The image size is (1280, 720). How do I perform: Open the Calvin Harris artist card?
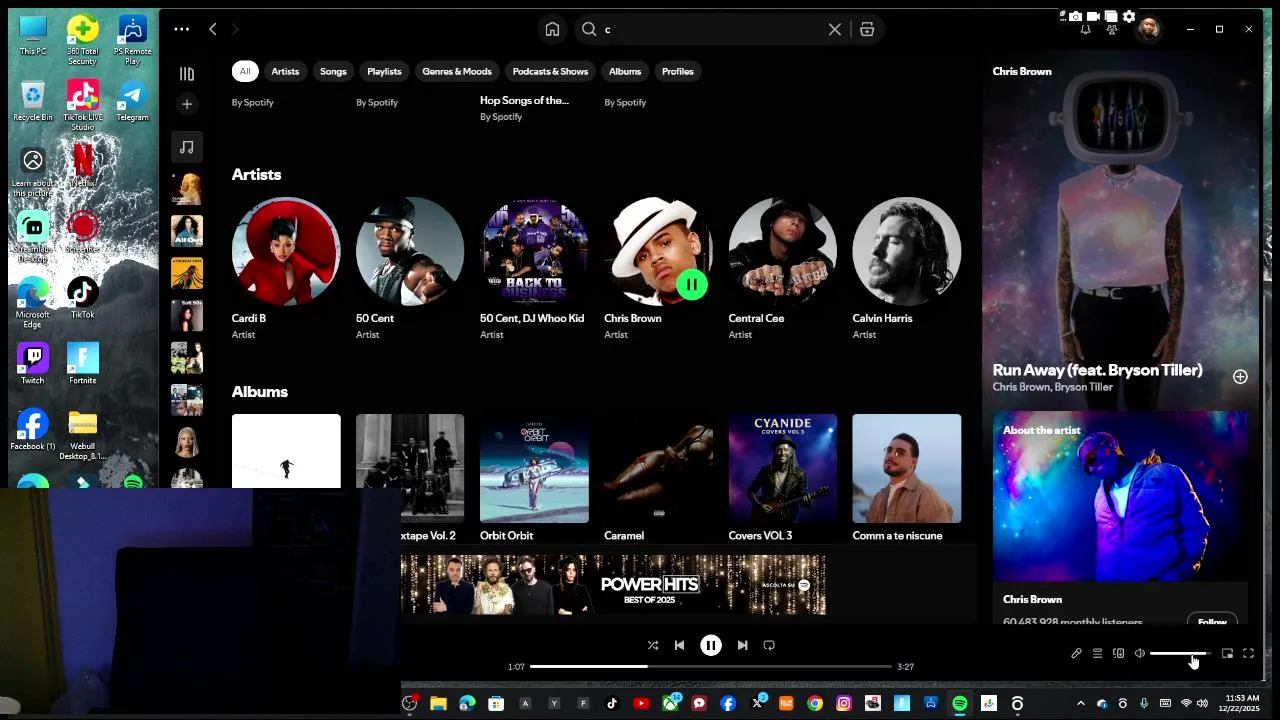tap(907, 268)
